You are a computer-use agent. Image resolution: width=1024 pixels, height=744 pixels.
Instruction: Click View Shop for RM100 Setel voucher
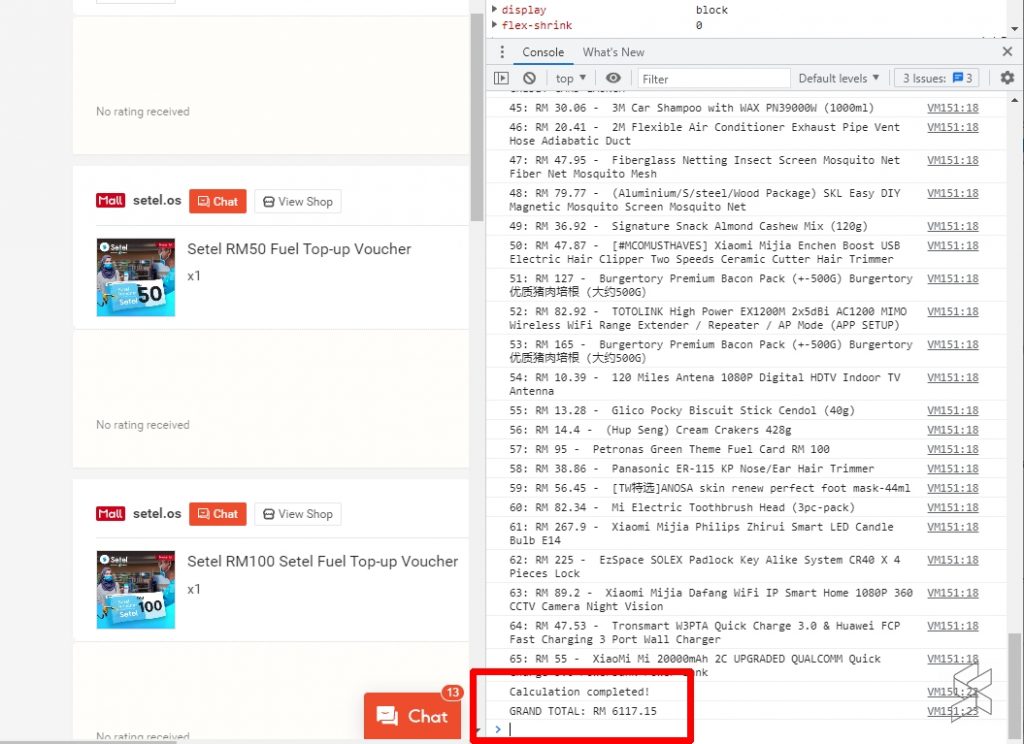pos(297,514)
